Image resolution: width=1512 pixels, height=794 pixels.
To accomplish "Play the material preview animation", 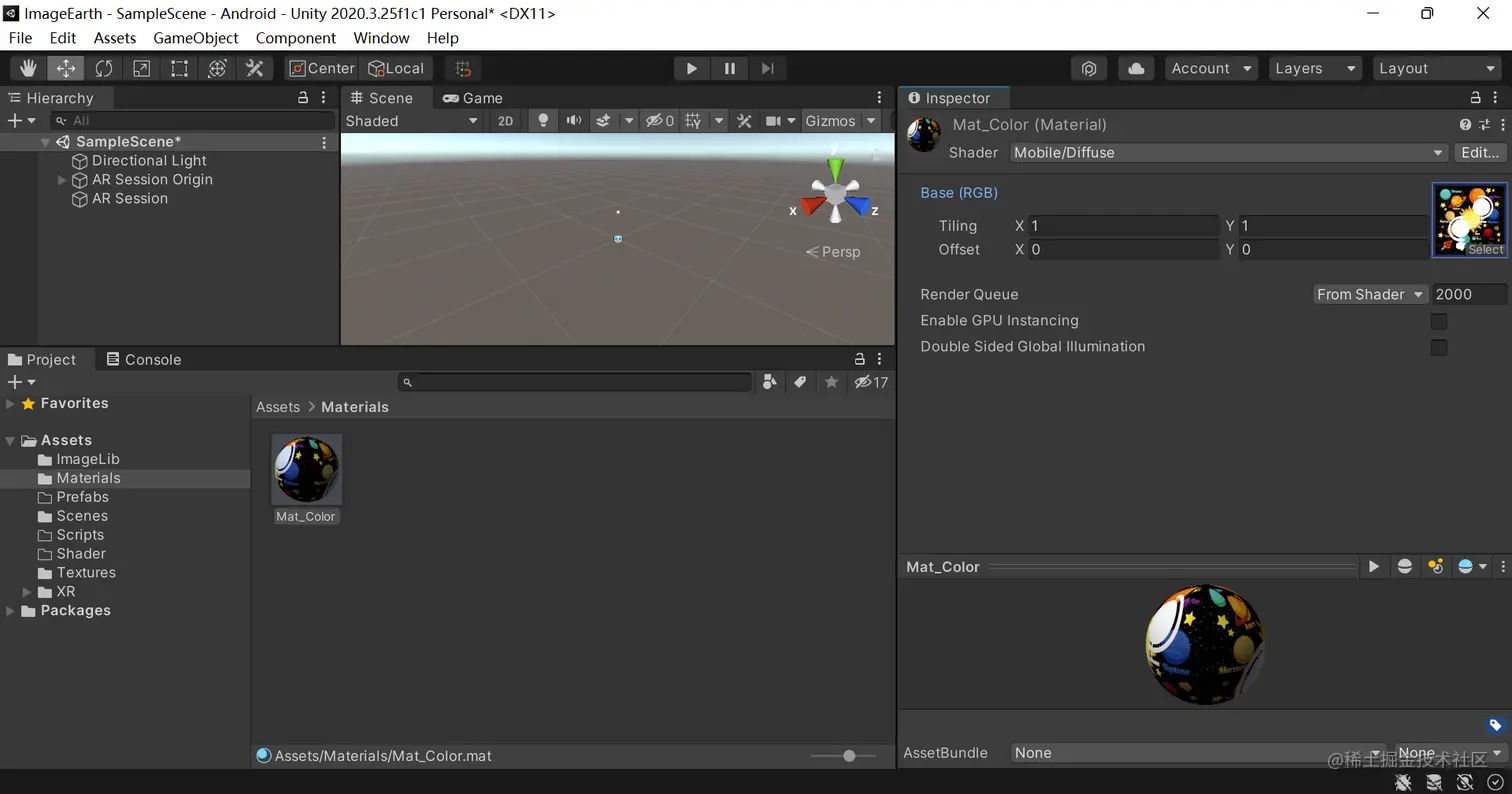I will [x=1374, y=566].
